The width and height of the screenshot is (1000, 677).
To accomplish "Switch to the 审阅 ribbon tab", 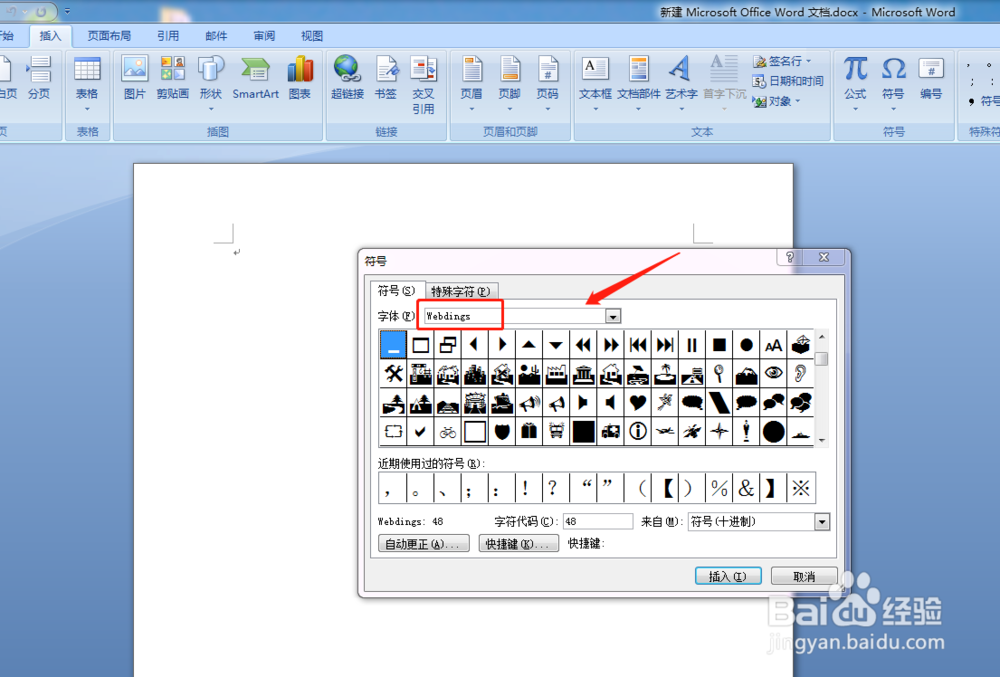I will point(264,36).
